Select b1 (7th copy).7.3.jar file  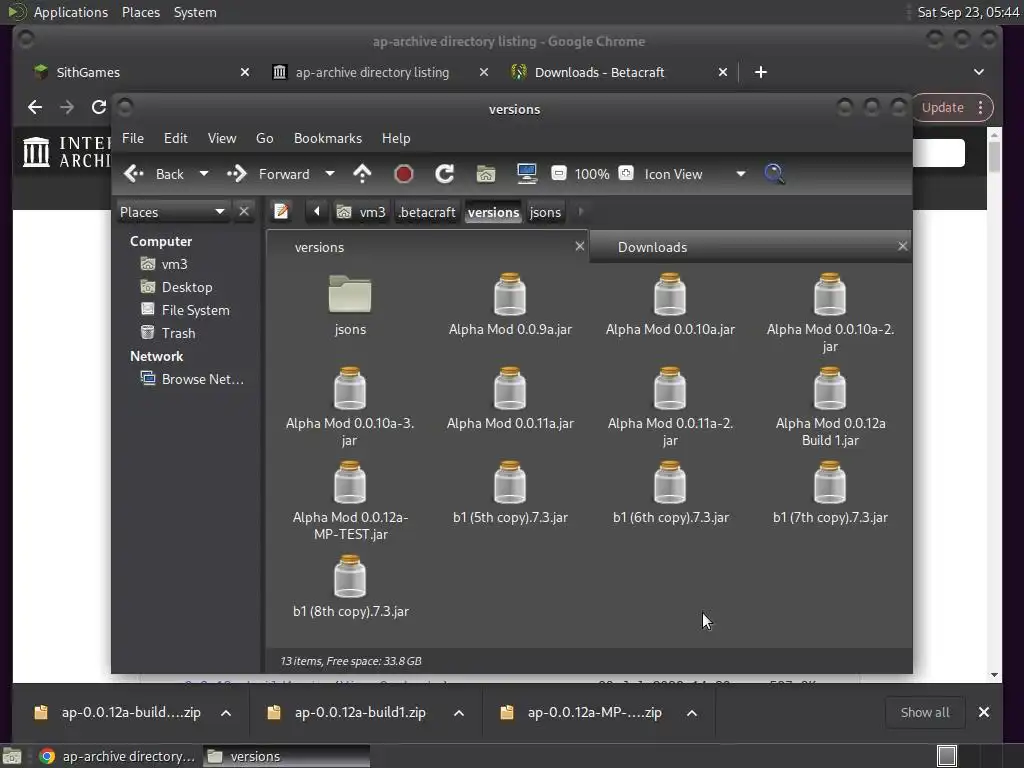click(x=830, y=491)
